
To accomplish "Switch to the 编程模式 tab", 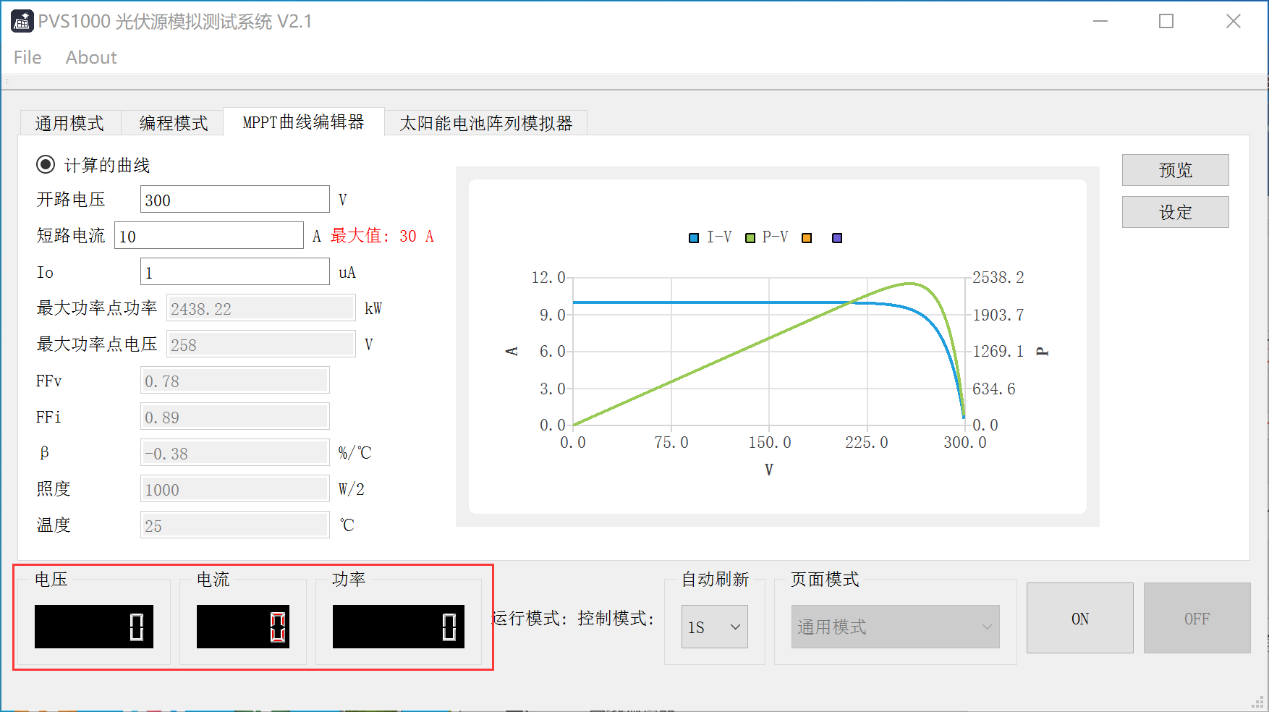I will coord(173,123).
